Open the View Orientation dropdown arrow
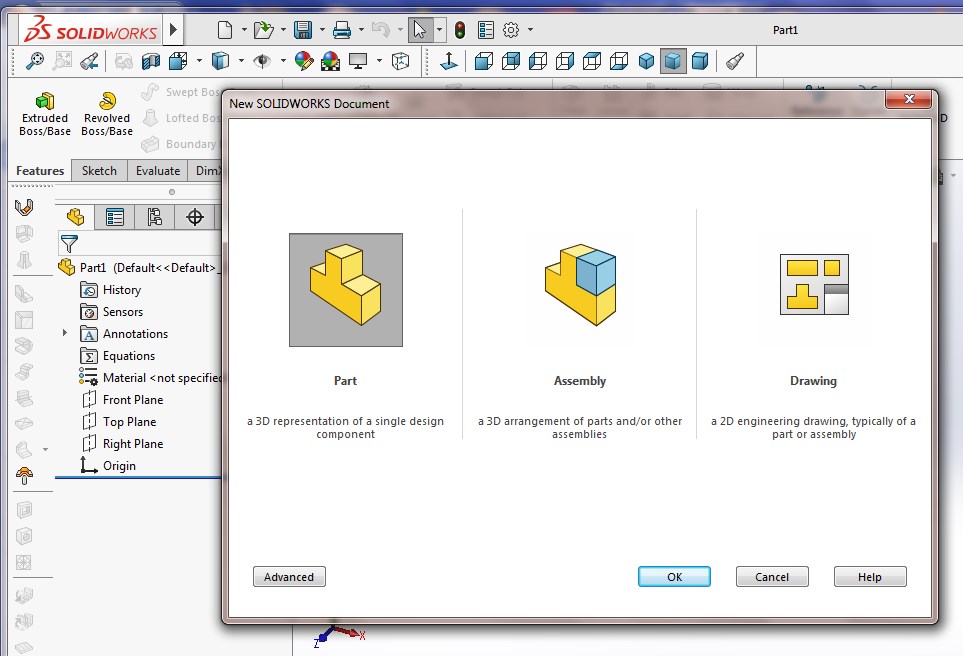963x656 pixels. click(x=199, y=61)
